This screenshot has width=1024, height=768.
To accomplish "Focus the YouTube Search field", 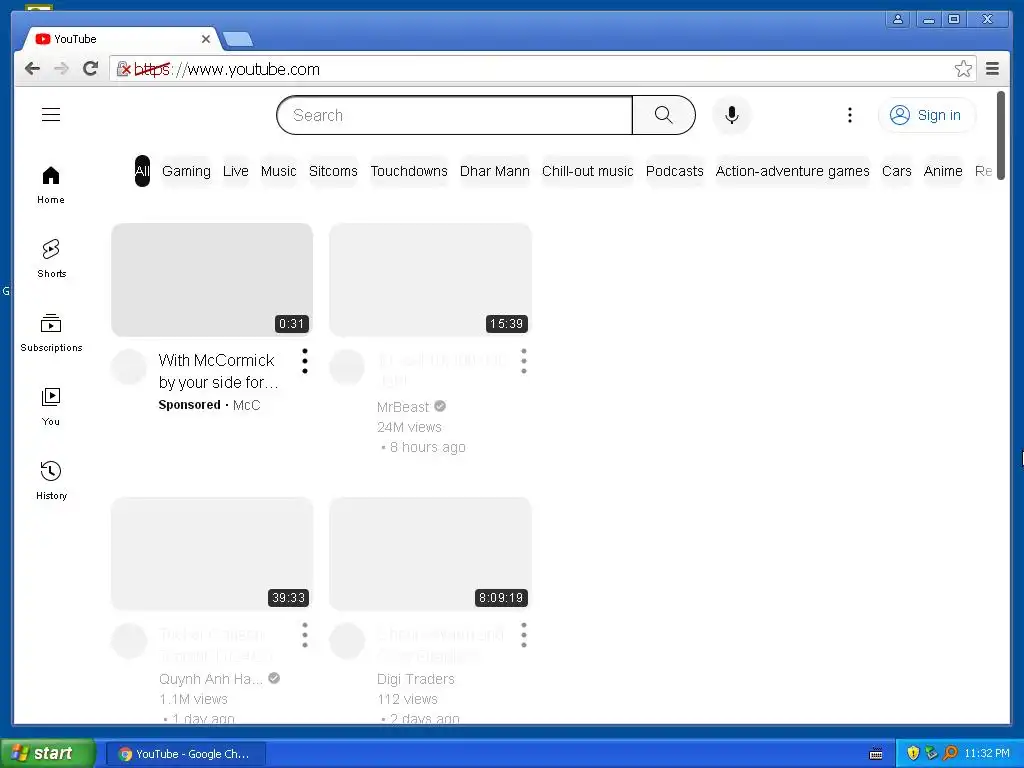I will pyautogui.click(x=455, y=115).
